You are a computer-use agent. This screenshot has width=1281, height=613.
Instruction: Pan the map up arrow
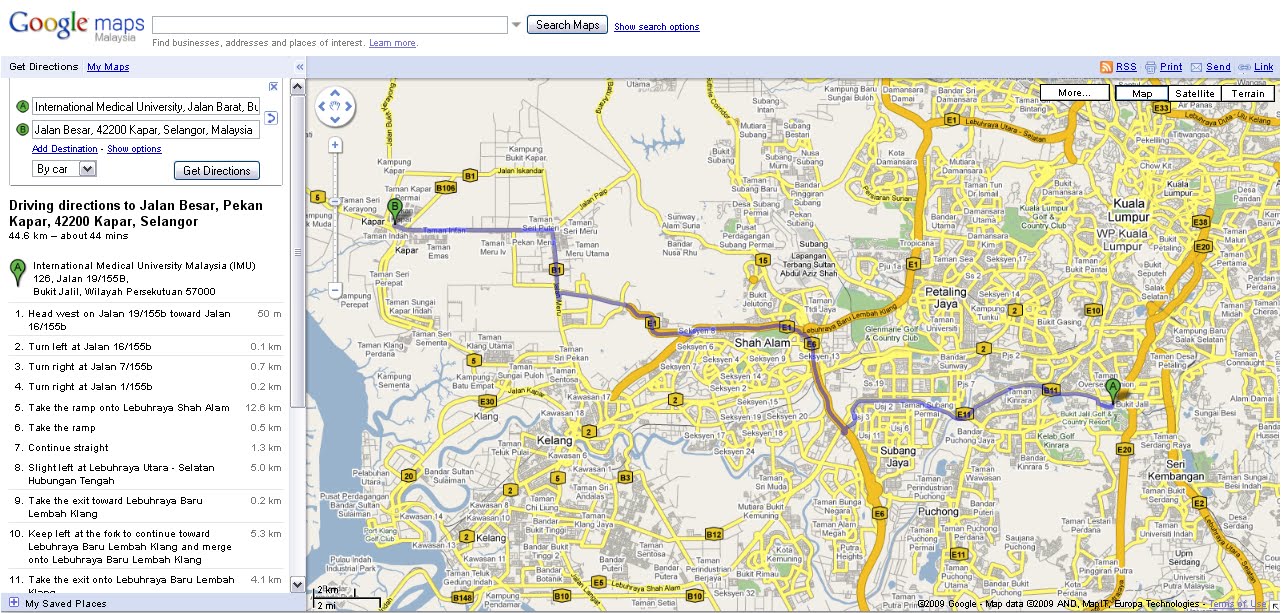pos(336,93)
